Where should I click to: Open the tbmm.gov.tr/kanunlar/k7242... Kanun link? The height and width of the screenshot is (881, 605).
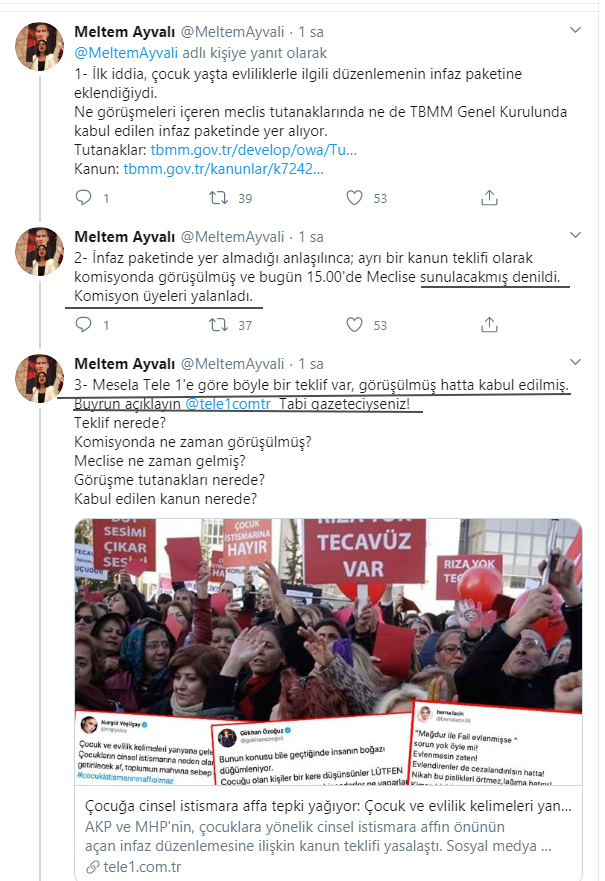(224, 169)
